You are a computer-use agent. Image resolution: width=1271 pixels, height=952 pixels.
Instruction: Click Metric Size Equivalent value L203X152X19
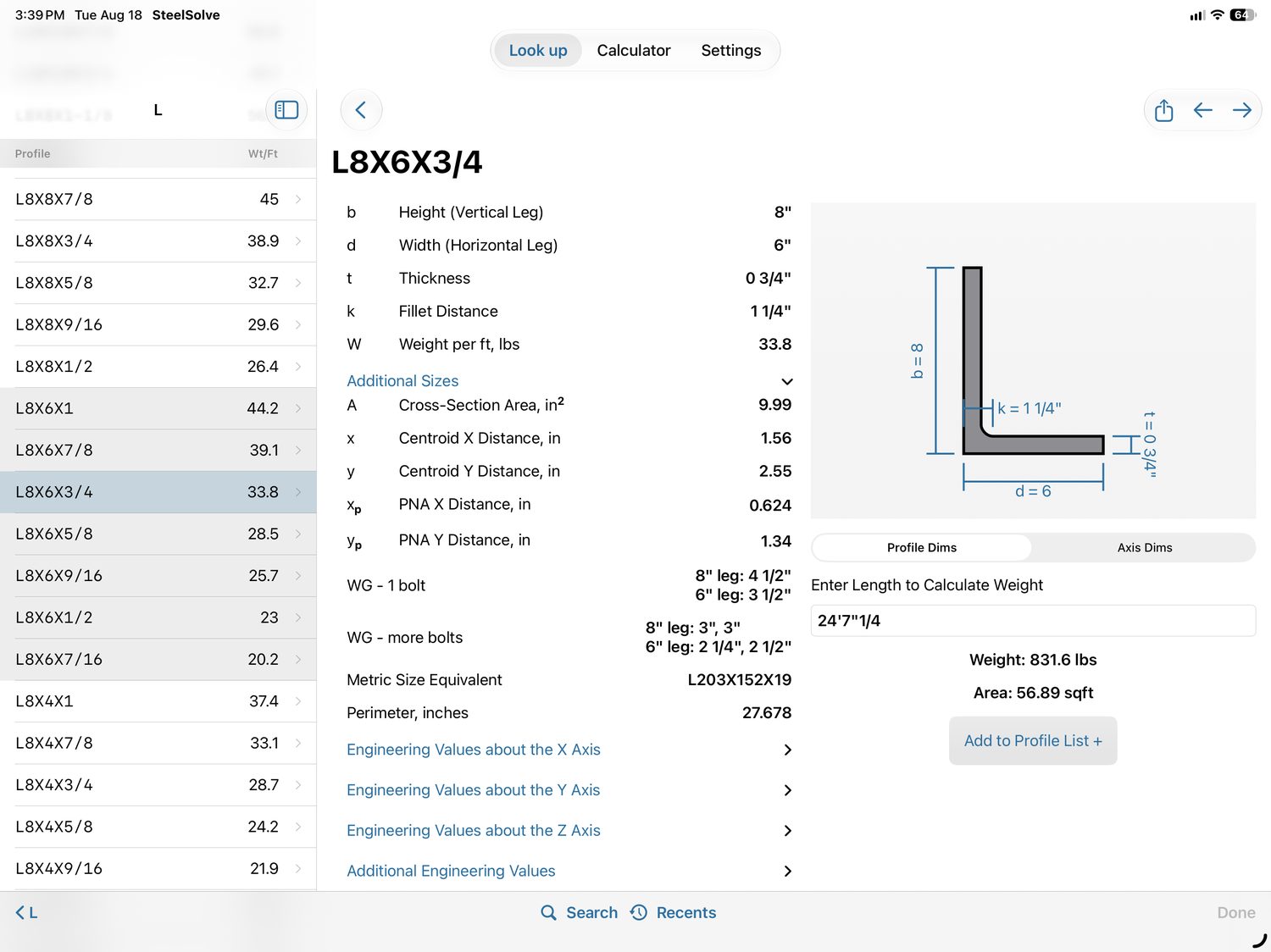739,680
